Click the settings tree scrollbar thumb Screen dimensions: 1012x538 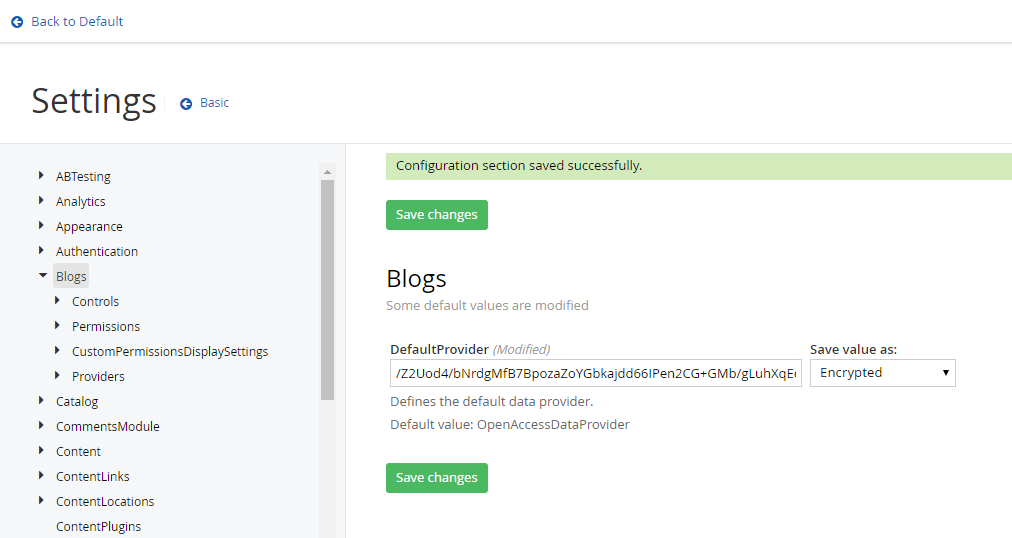[x=327, y=290]
